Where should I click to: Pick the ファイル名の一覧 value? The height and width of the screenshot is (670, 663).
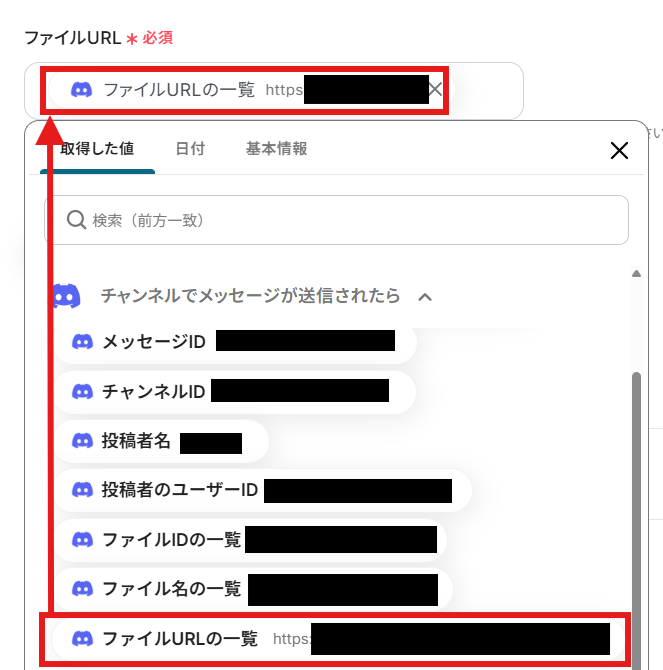click(253, 589)
